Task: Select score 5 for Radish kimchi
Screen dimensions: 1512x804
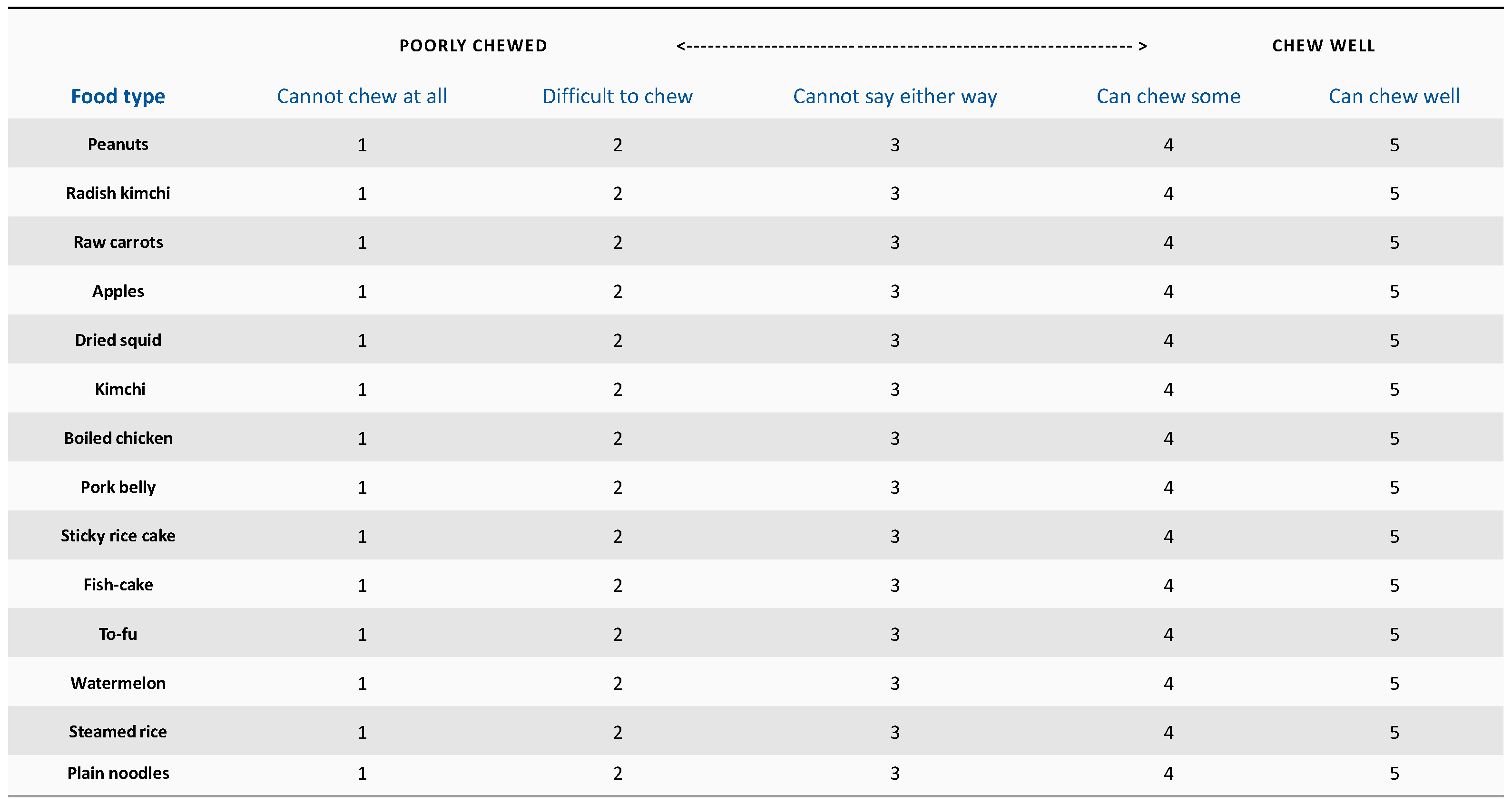Action: [x=1394, y=194]
